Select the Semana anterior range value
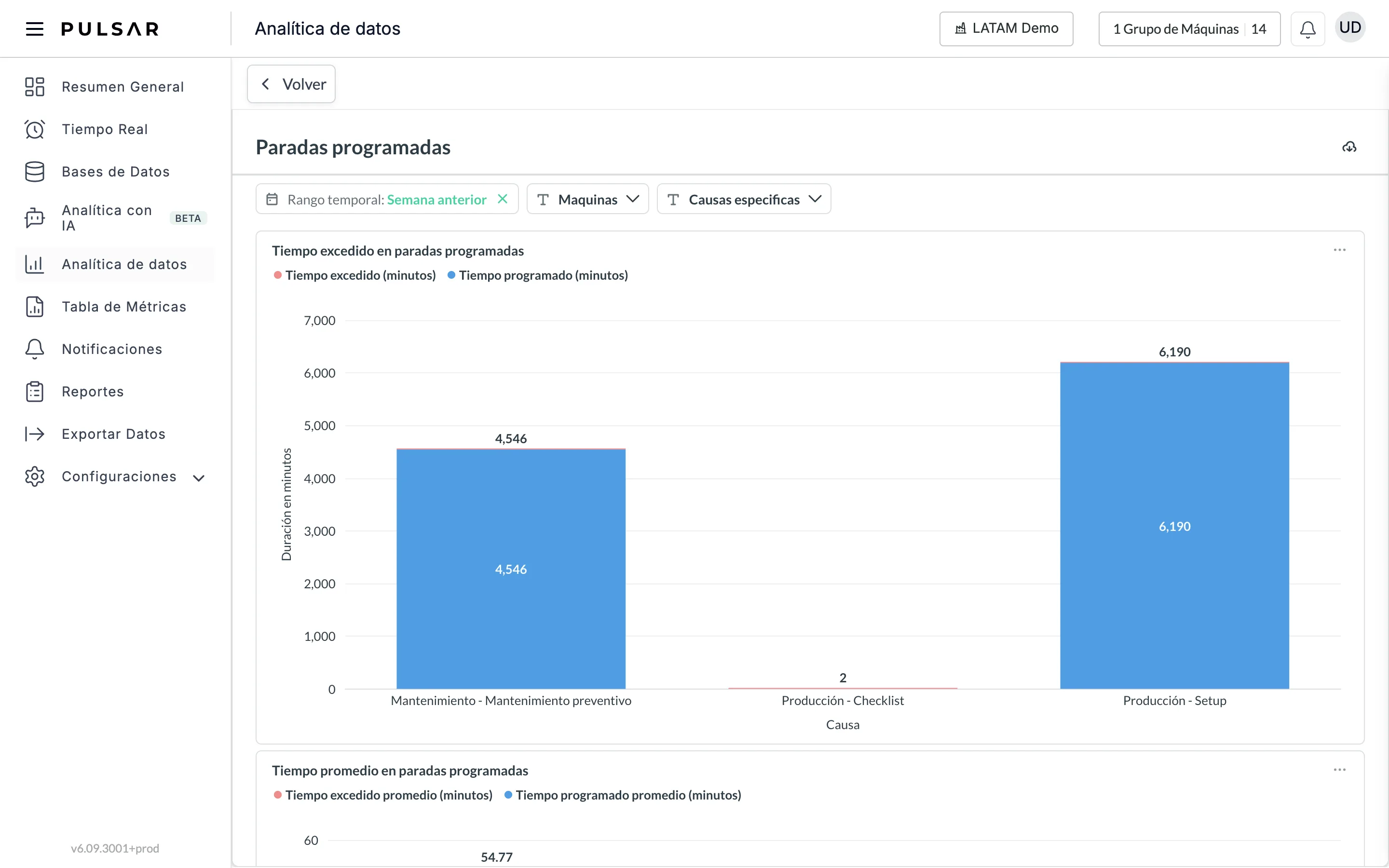 [436, 199]
